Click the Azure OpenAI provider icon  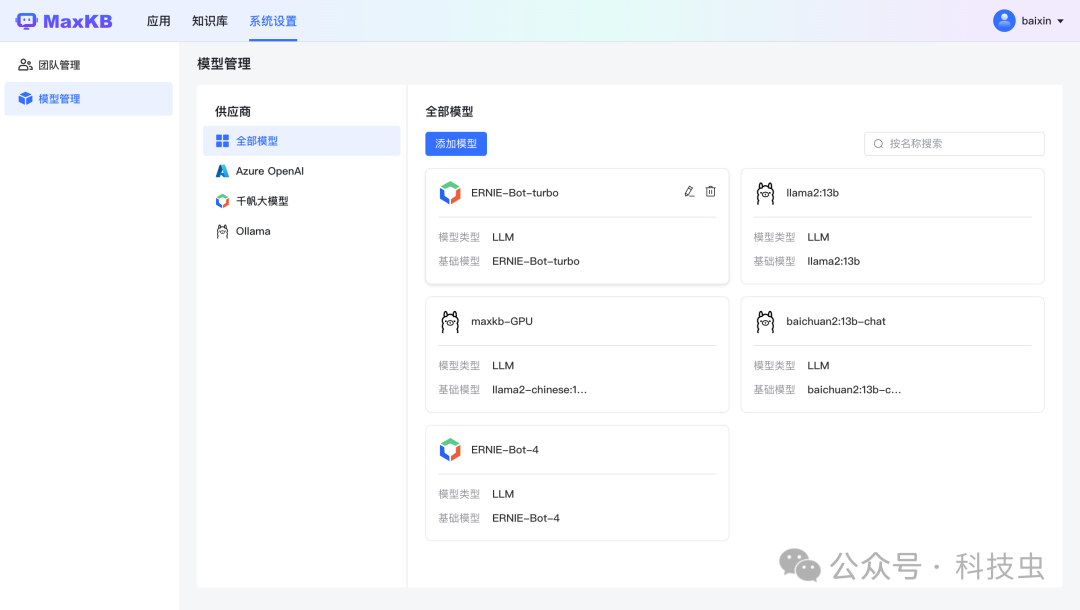coord(222,170)
